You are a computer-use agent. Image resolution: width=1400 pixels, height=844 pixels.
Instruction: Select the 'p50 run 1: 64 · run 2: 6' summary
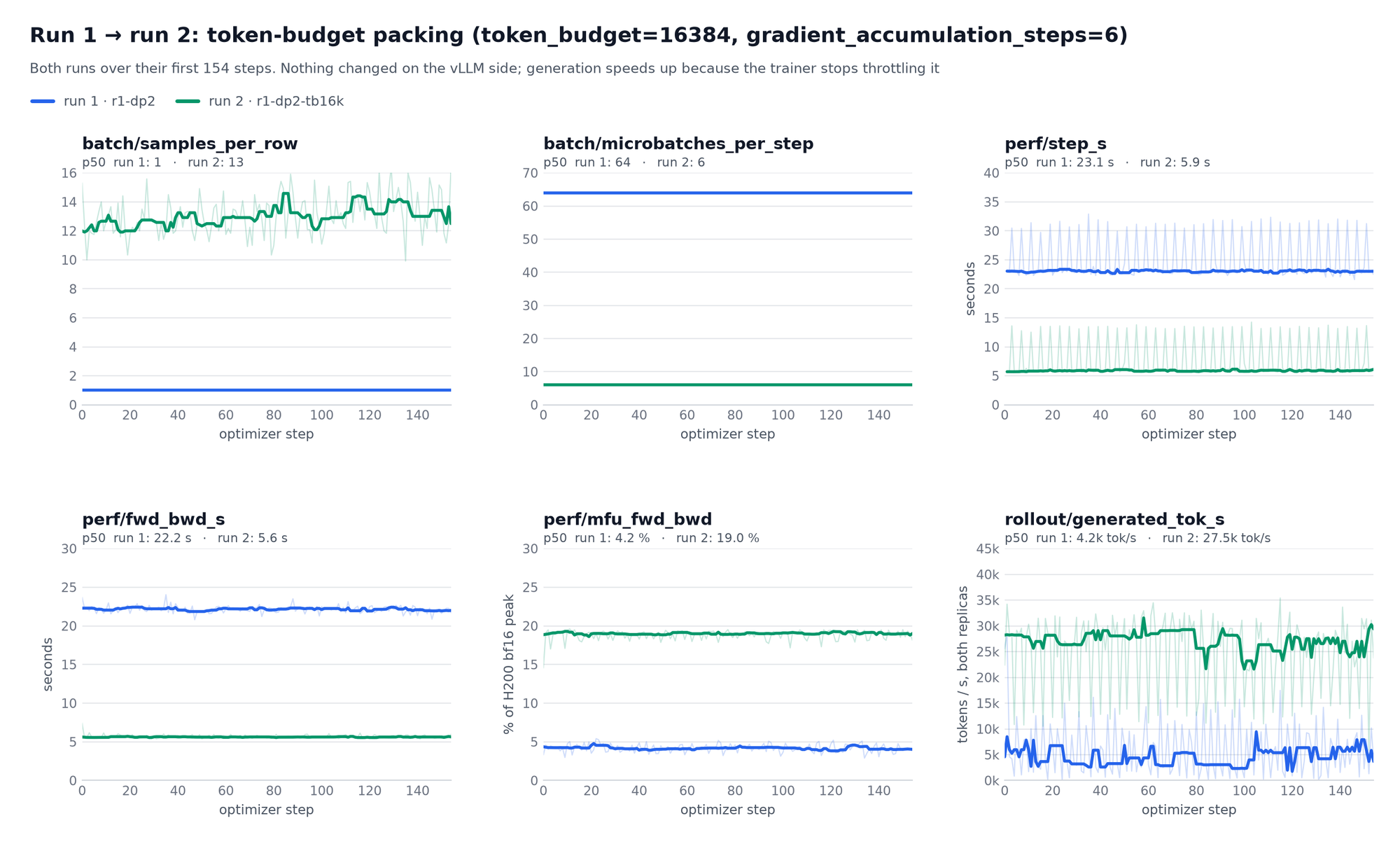pos(624,162)
